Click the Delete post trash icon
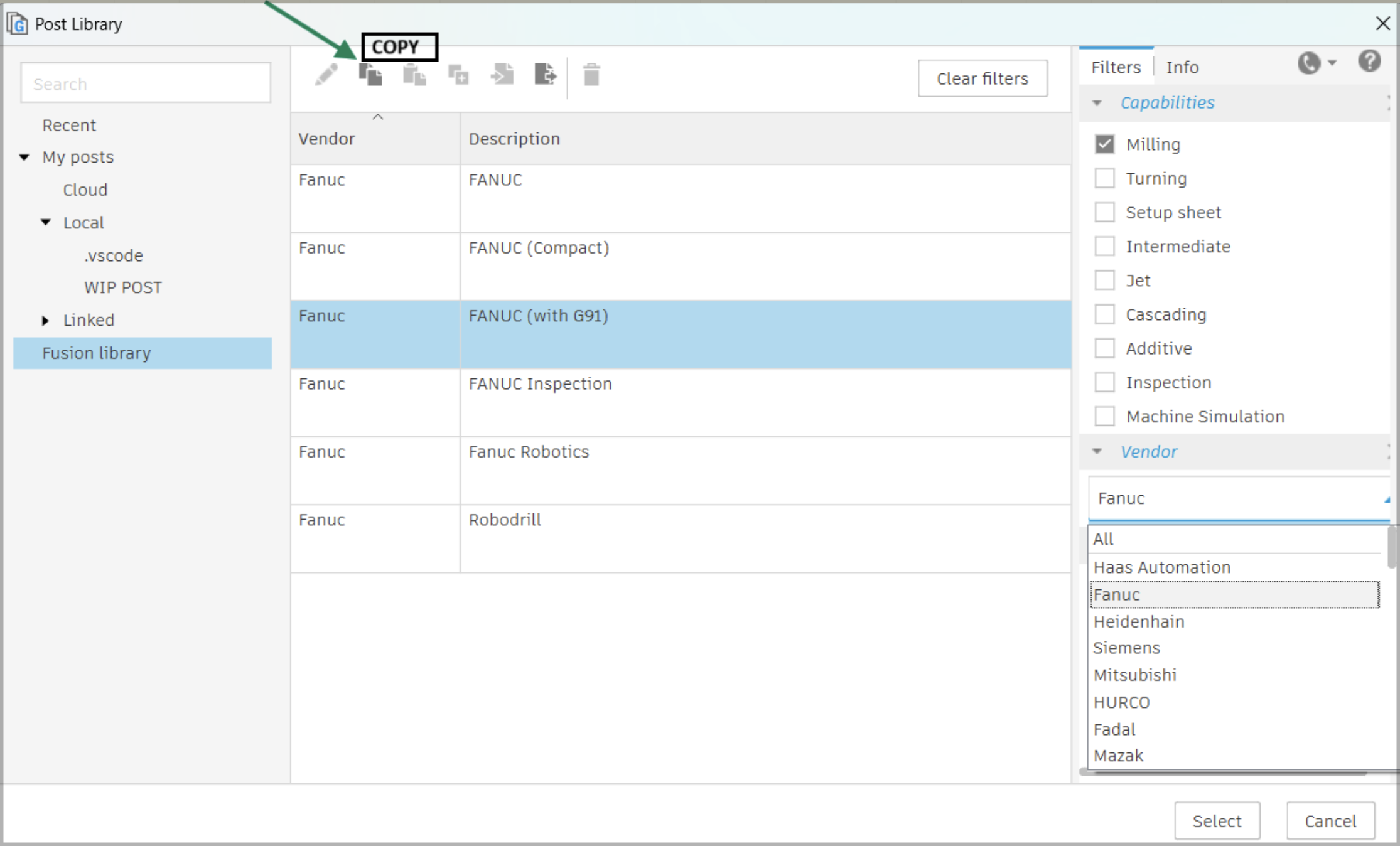 [591, 76]
